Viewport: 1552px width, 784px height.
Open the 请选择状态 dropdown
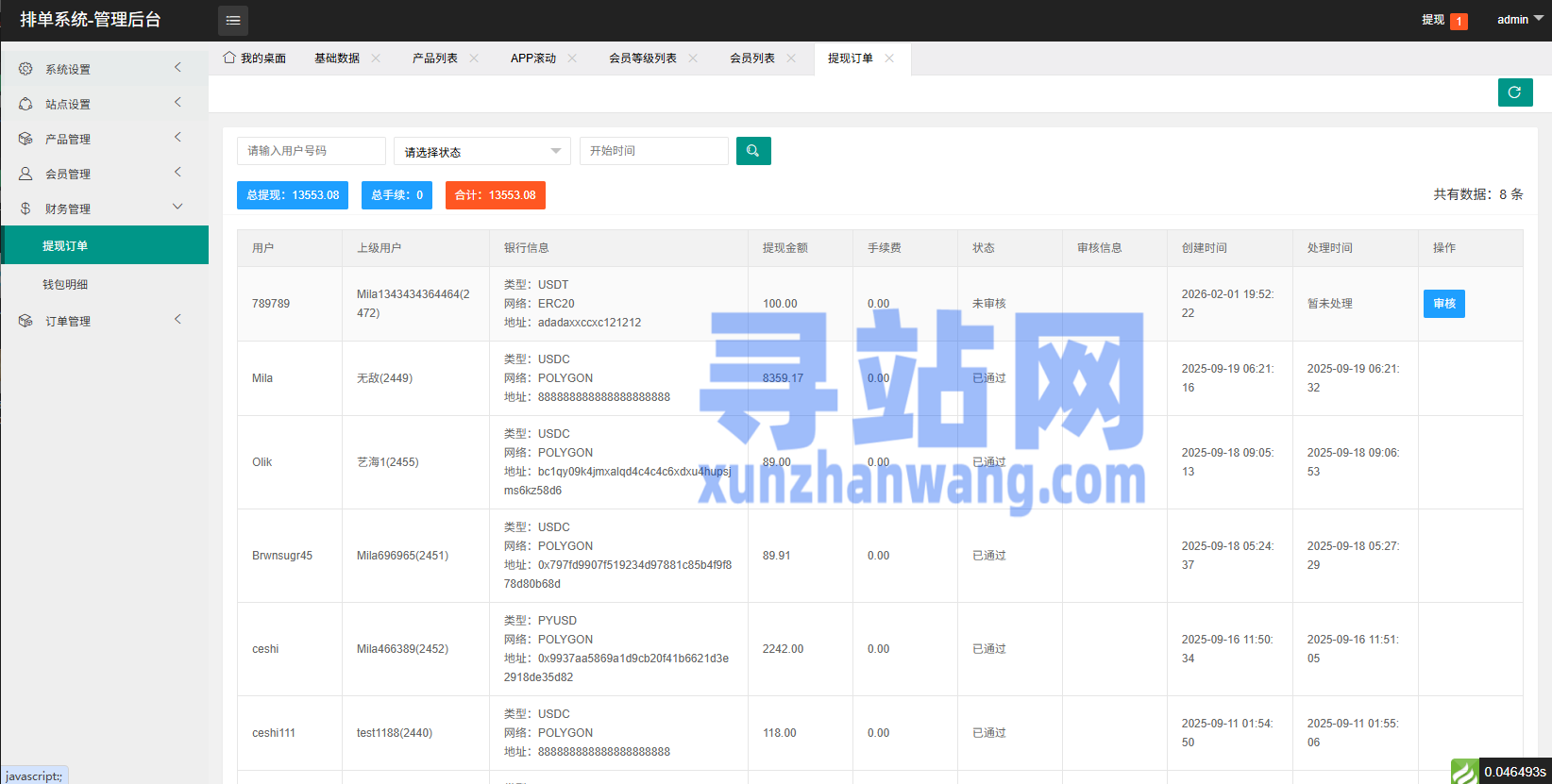click(x=481, y=151)
